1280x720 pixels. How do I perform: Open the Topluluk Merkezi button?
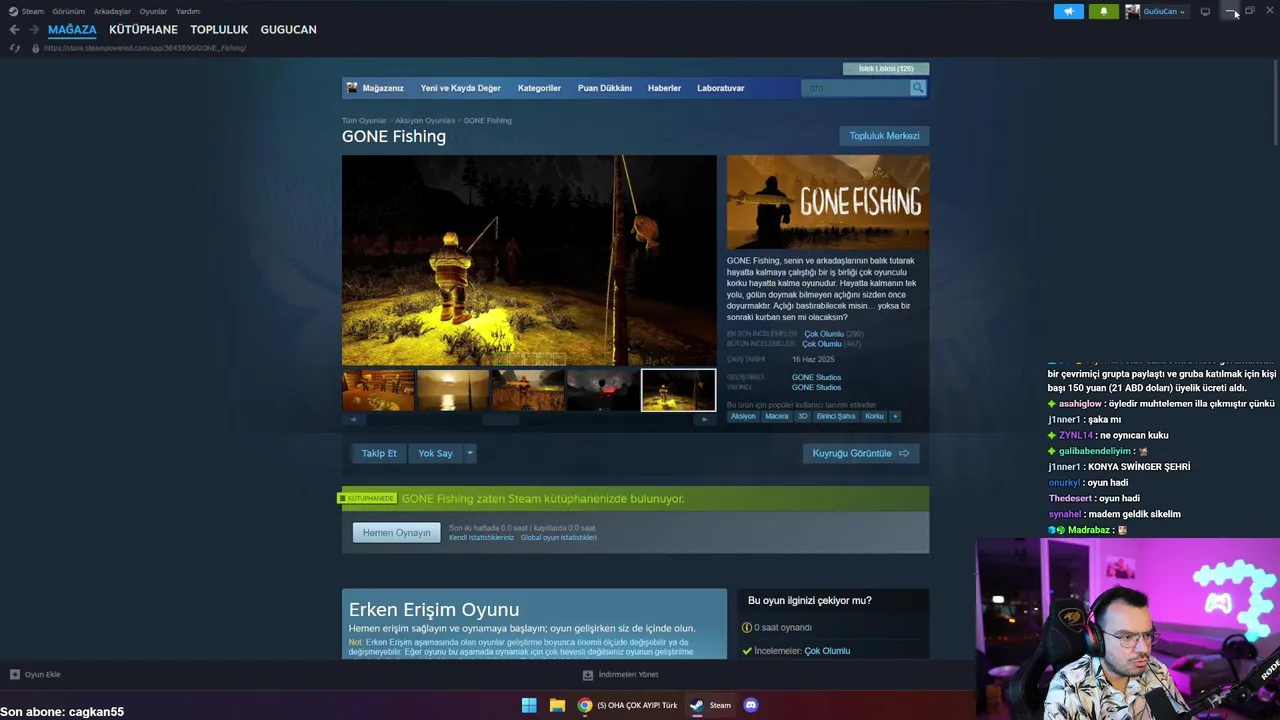pyautogui.click(x=884, y=136)
